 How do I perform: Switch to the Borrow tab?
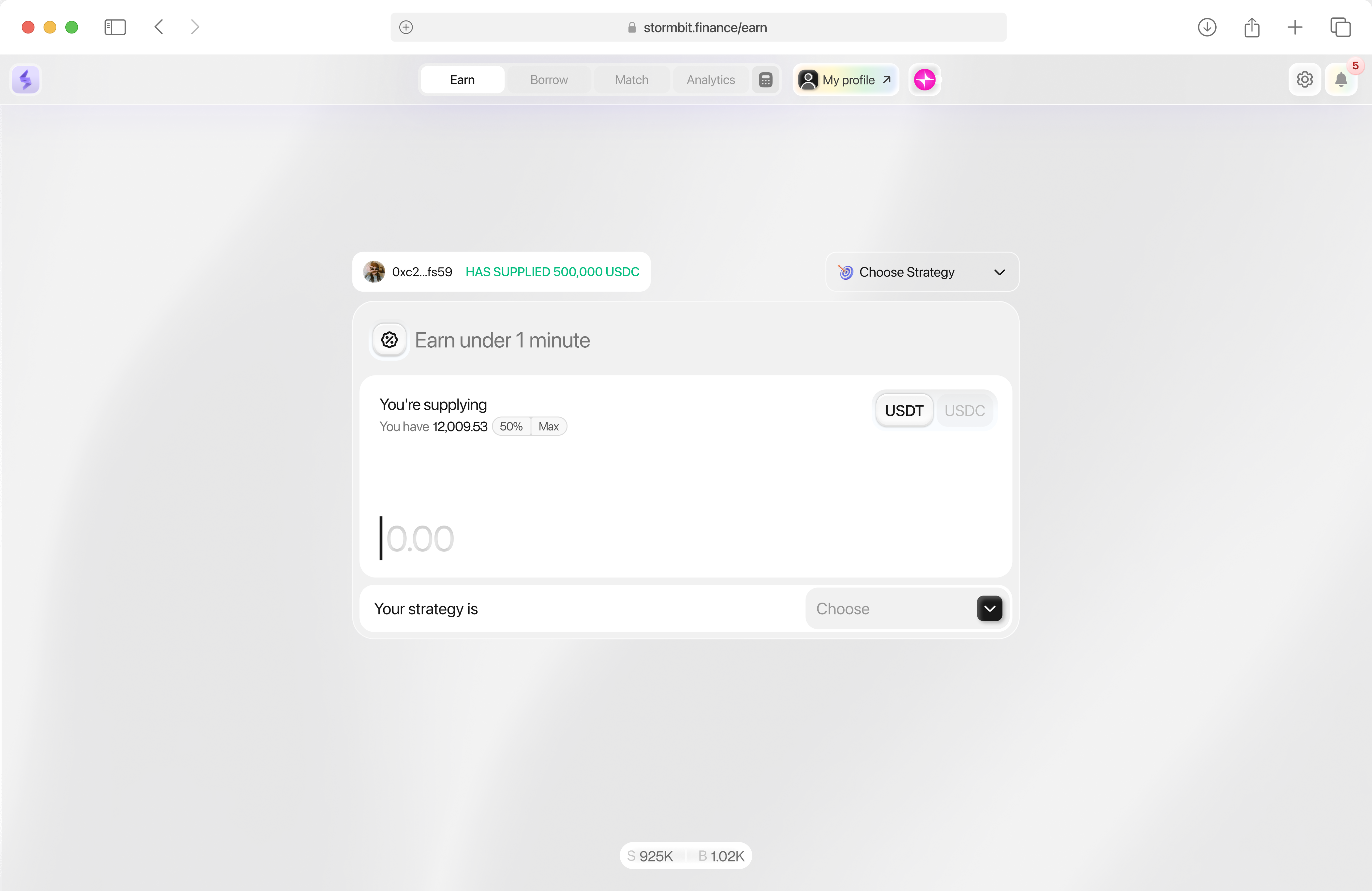click(x=549, y=79)
